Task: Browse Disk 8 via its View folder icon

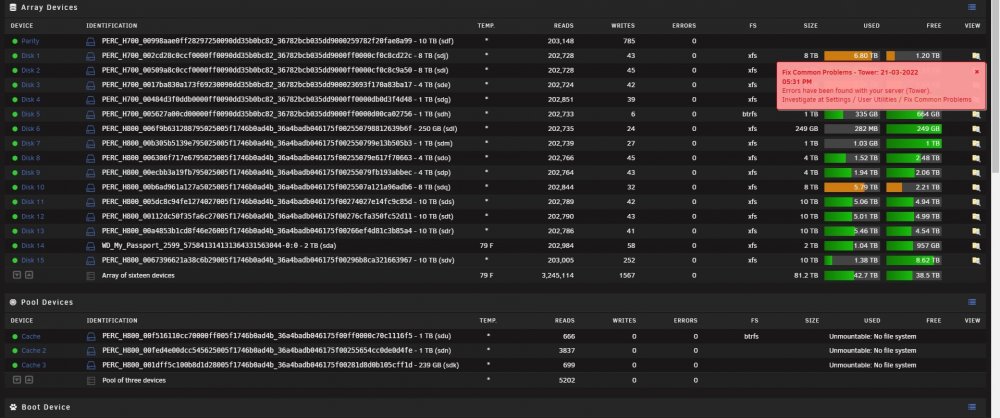Action: click(976, 158)
